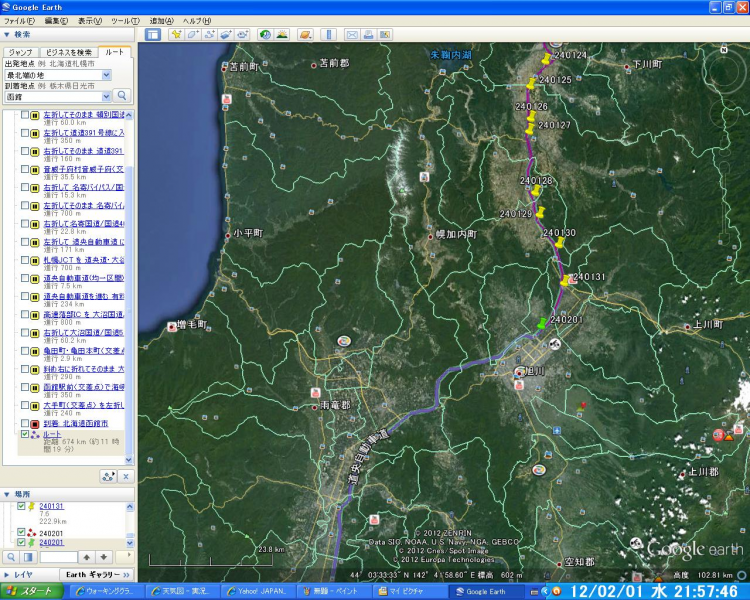Viewport: 750px width, 600px height.
Task: Switch planets with the Saturn icon
Action: coord(305,34)
